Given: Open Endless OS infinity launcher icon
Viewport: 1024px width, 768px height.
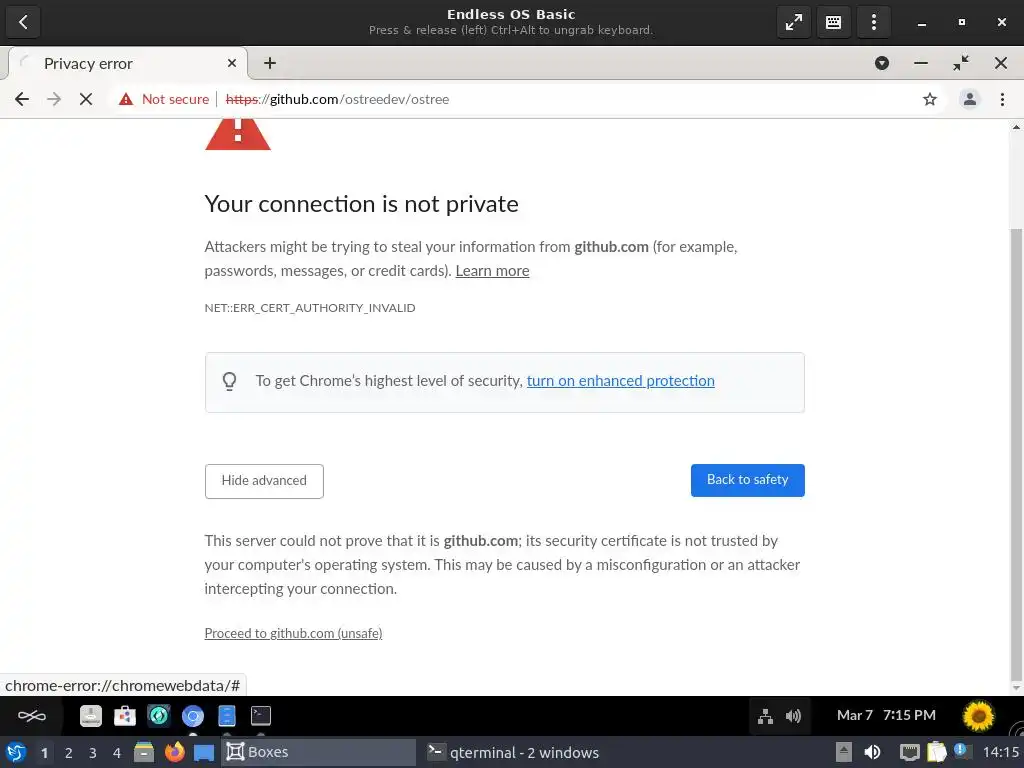Looking at the screenshot, I should click(31, 716).
